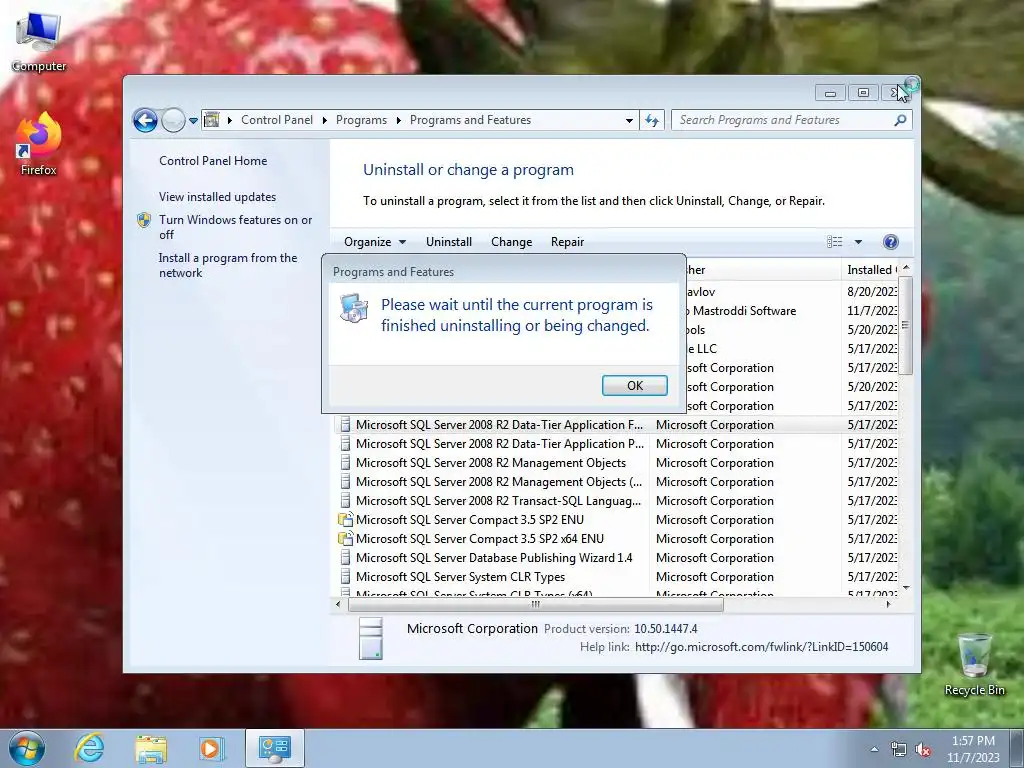
Task: Open the More view options dropdown arrow
Action: [x=858, y=242]
